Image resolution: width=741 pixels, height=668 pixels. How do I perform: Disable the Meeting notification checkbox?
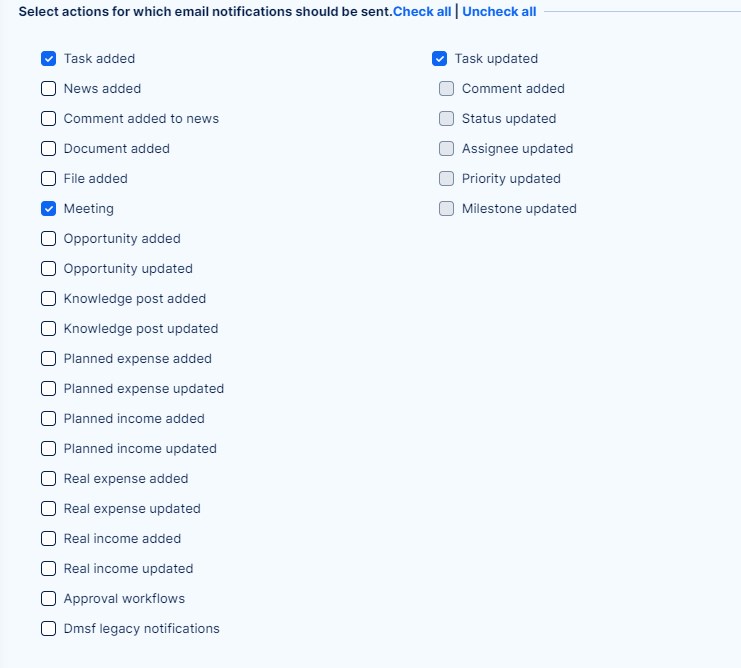48,209
